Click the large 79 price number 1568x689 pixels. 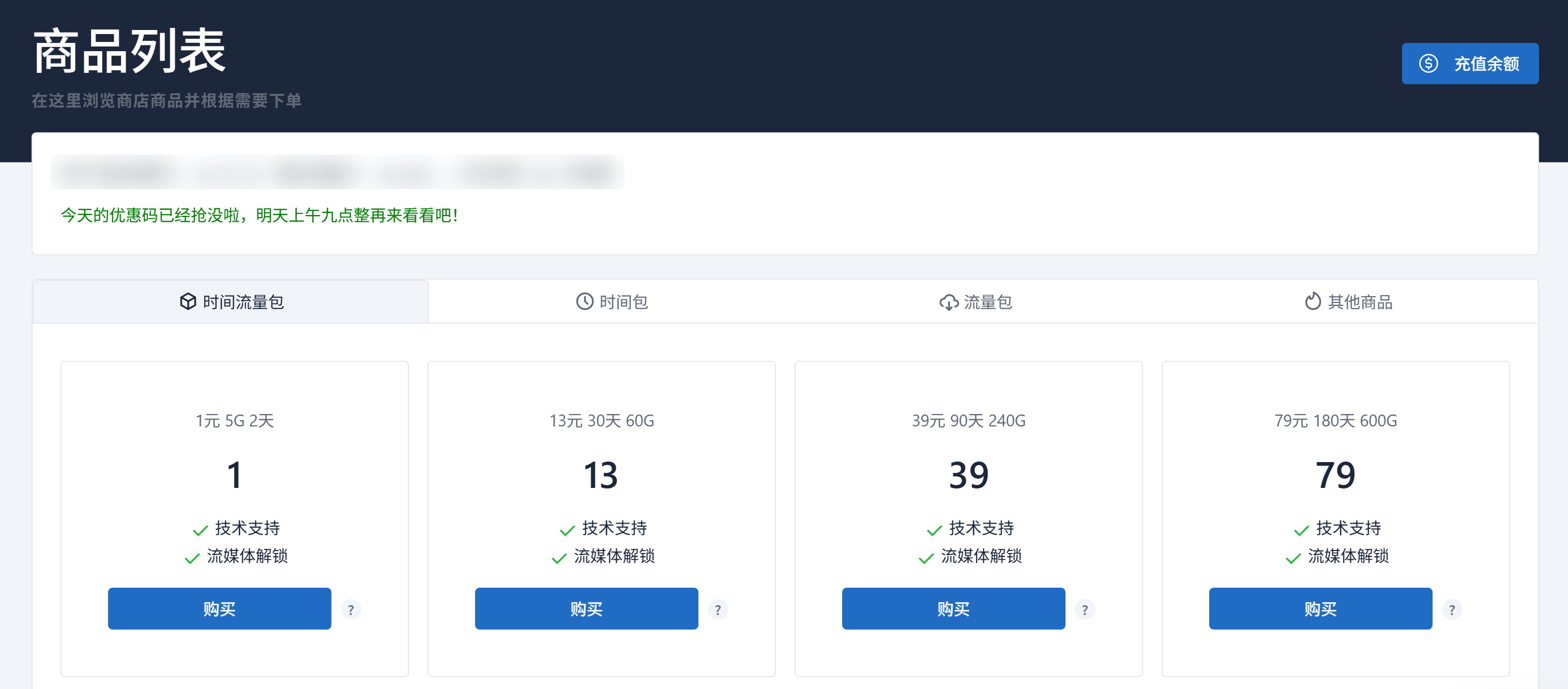point(1335,476)
